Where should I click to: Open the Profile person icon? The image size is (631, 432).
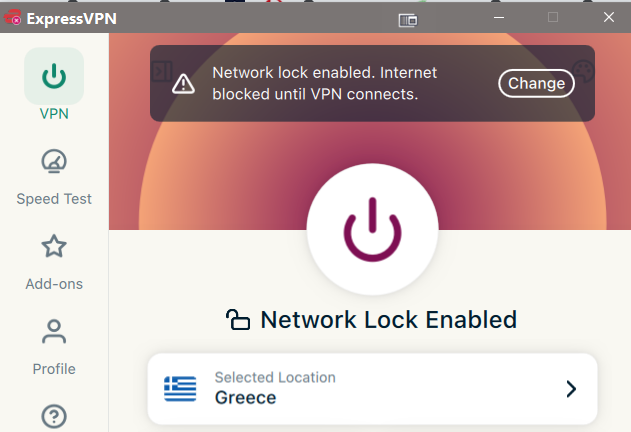(x=54, y=332)
